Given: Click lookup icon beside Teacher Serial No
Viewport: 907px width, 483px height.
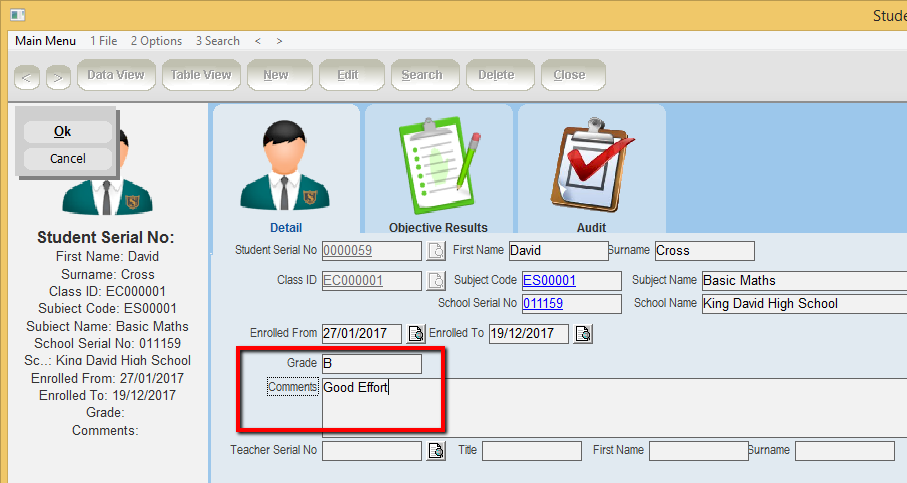Looking at the screenshot, I should [x=435, y=451].
